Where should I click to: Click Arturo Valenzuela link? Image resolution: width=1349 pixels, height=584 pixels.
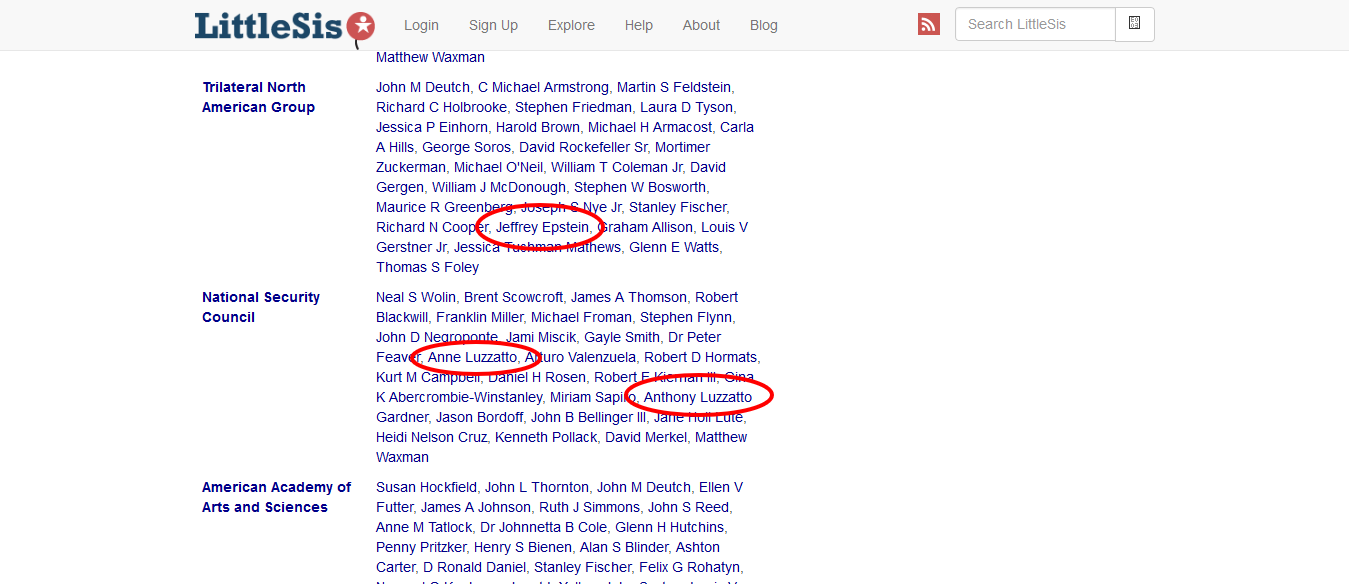pos(580,357)
